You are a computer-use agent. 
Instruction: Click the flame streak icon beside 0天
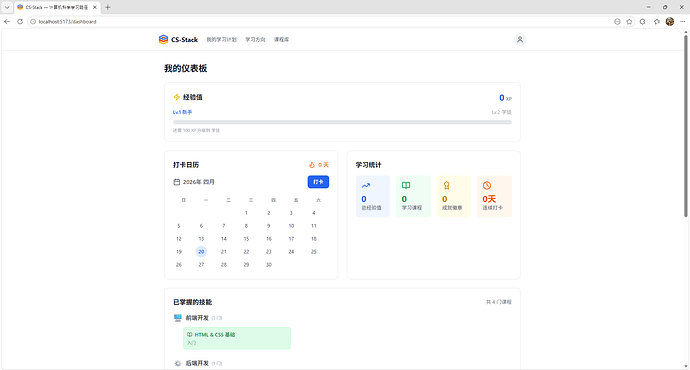[312, 165]
